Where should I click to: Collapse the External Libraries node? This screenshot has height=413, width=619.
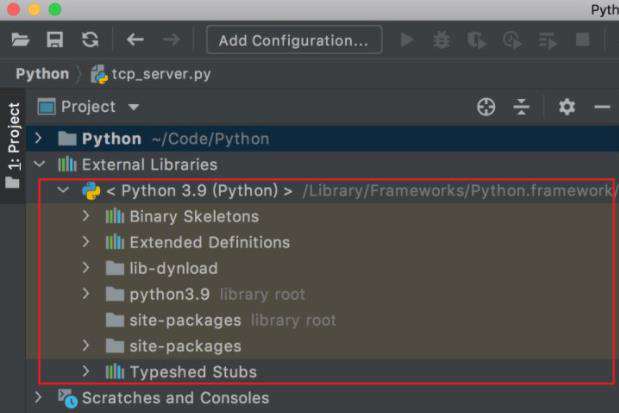tap(39, 163)
